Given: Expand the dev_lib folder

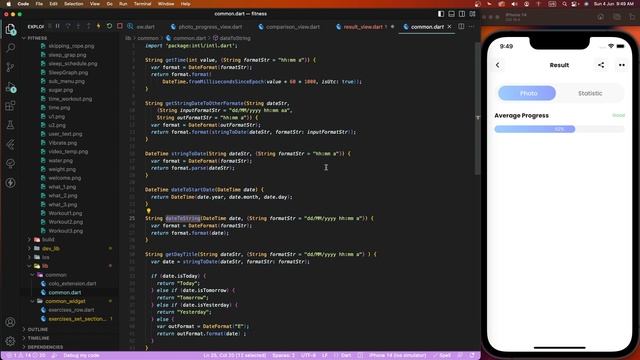Looking at the screenshot, I should click(x=51, y=248).
